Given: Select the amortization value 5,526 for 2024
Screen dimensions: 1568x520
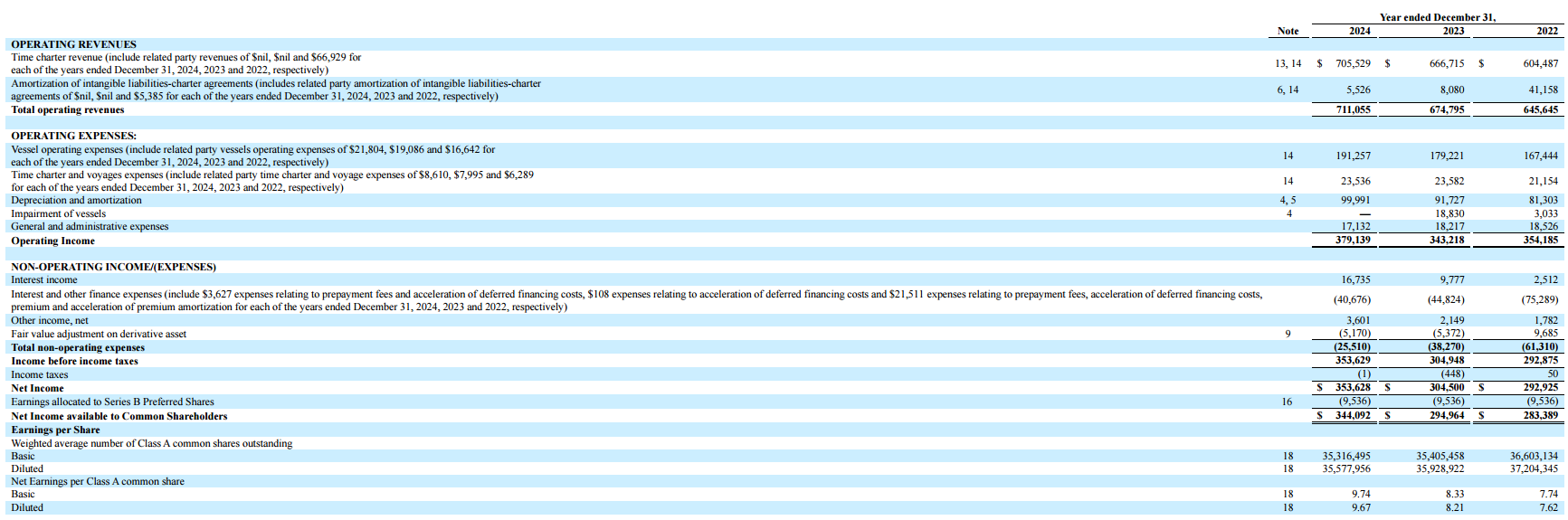Looking at the screenshot, I should (1358, 90).
